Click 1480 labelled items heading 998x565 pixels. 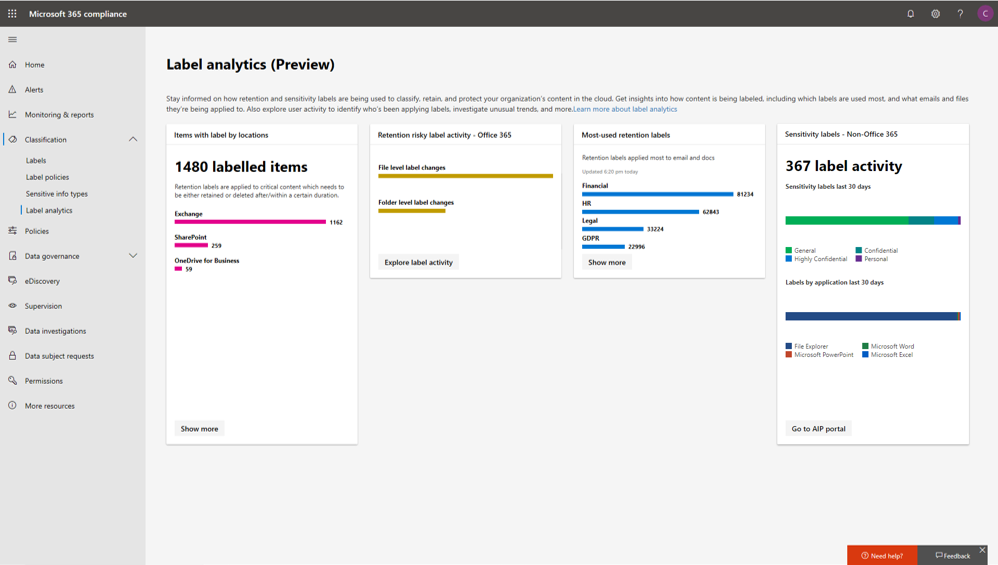tap(241, 167)
